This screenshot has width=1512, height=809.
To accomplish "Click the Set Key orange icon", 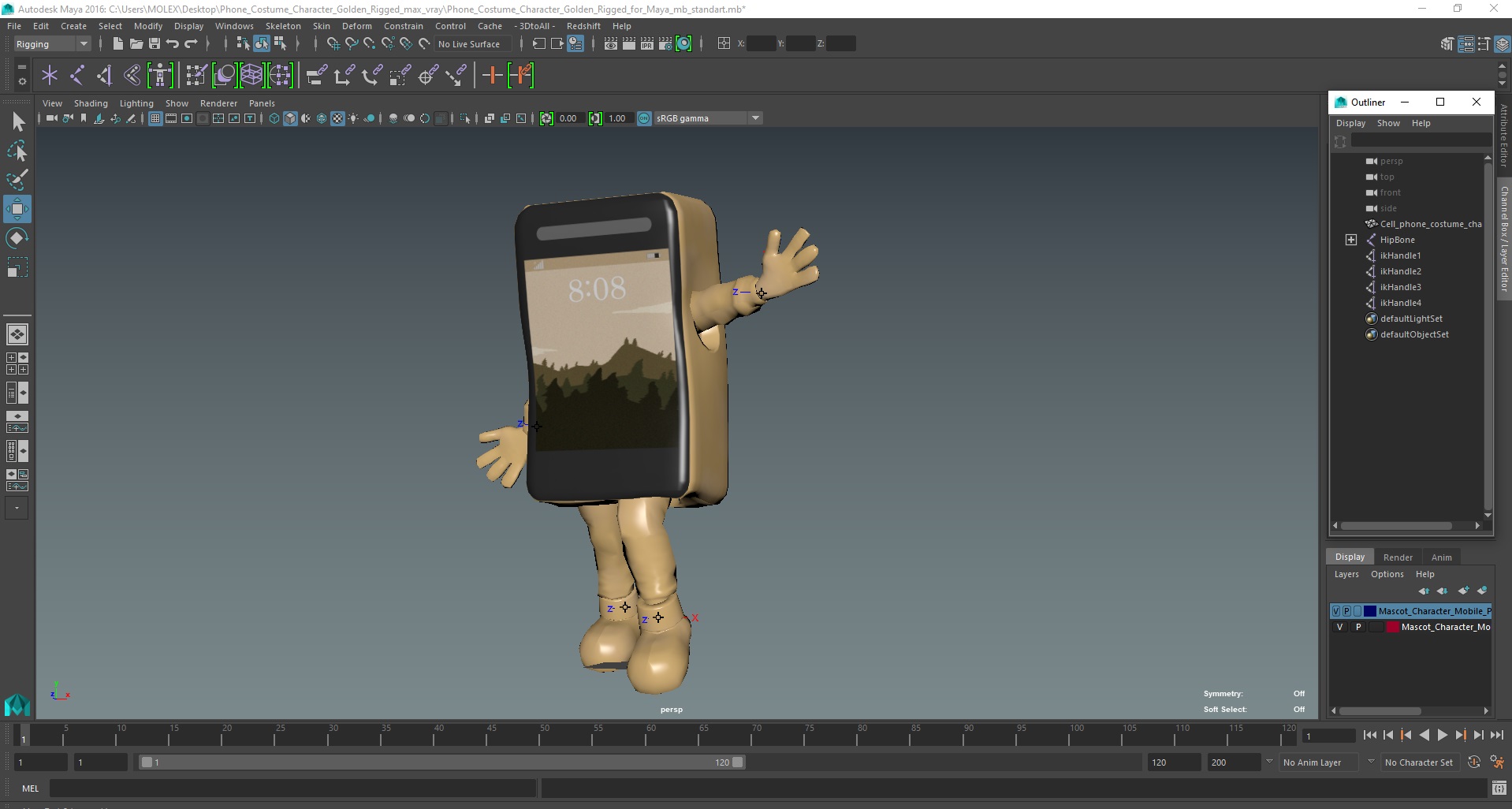I will click(492, 76).
